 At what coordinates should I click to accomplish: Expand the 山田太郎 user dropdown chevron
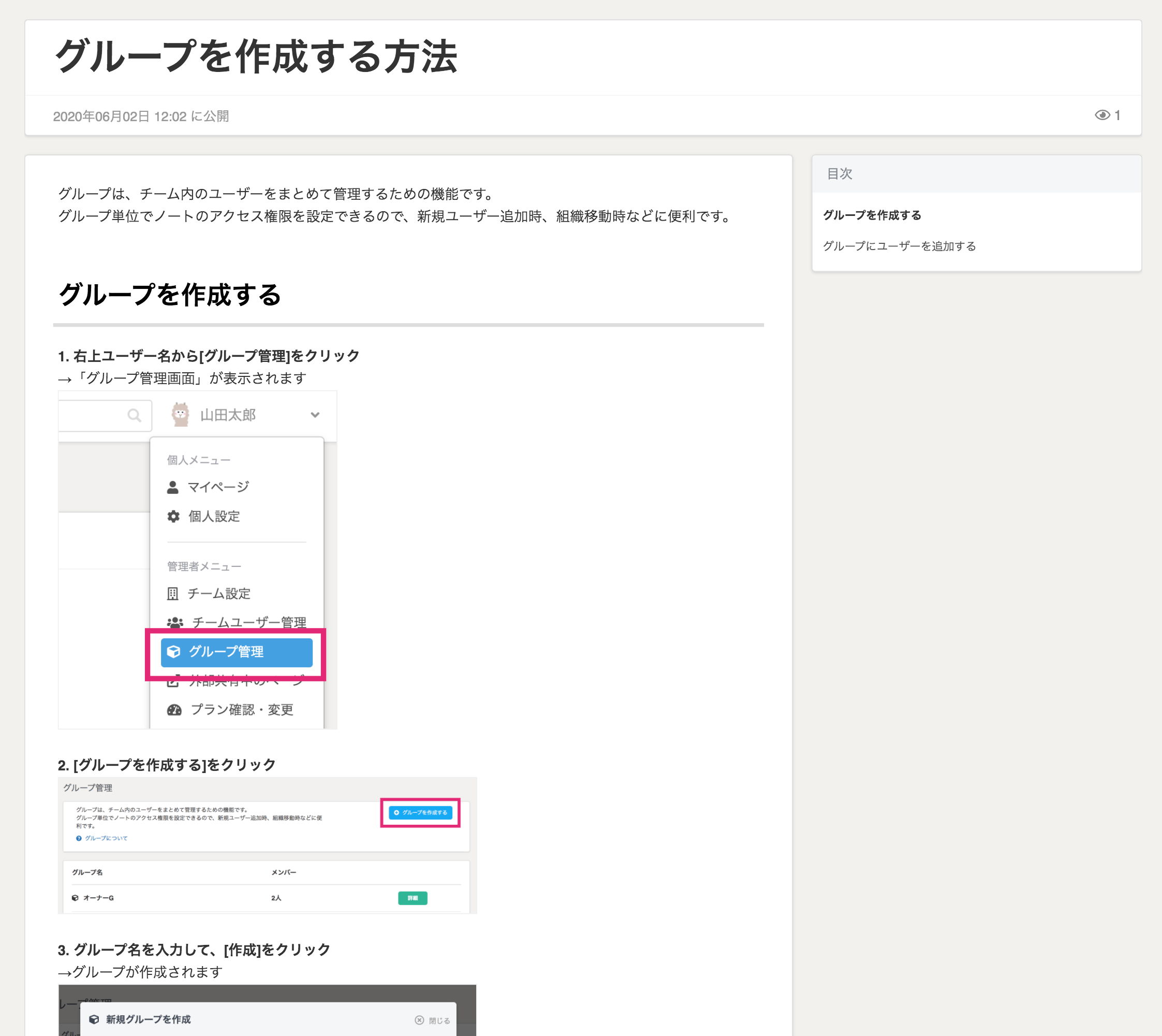point(315,415)
